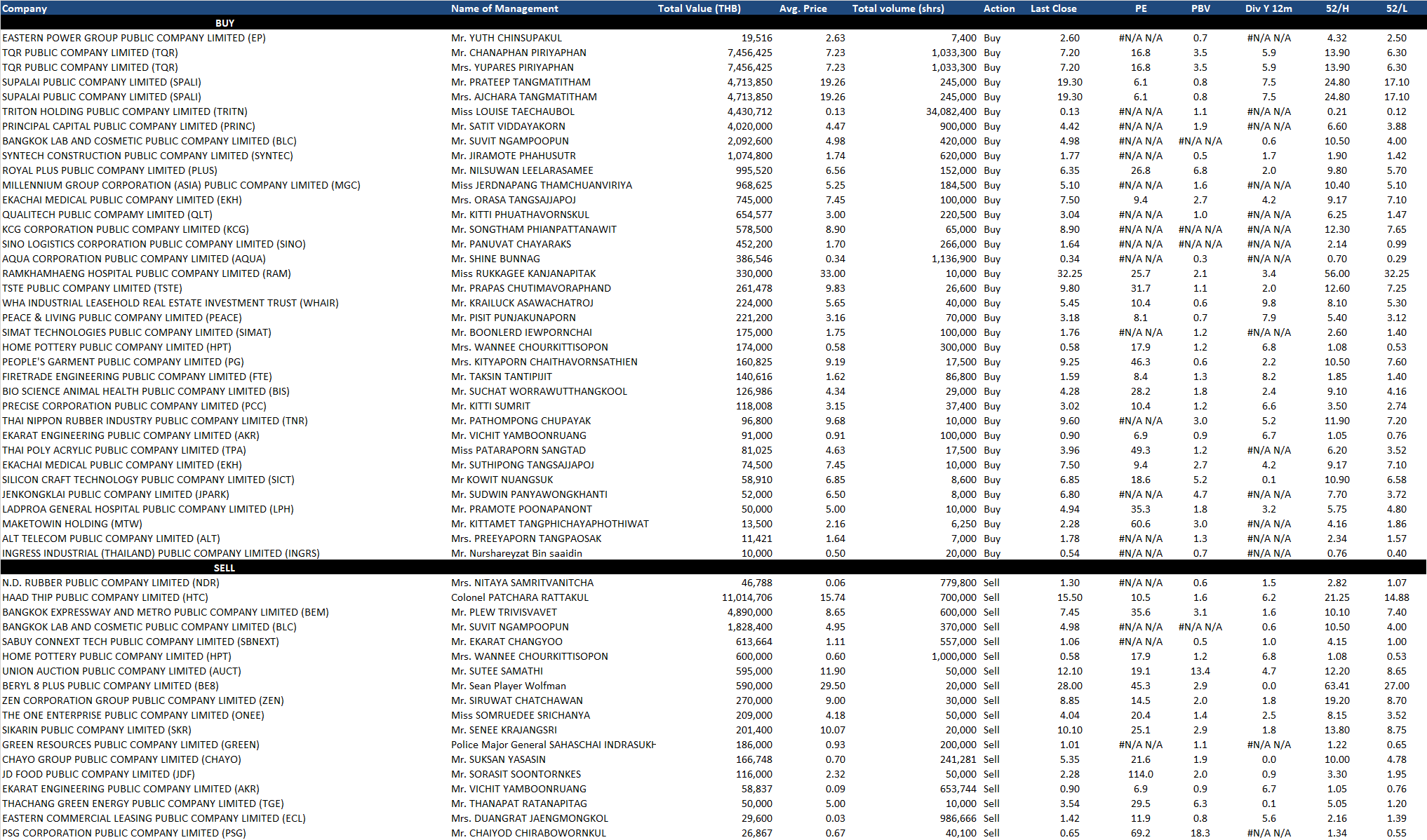Select BIO SCIENCE ANIMAL HEALTH (BIS) cell

146,391
